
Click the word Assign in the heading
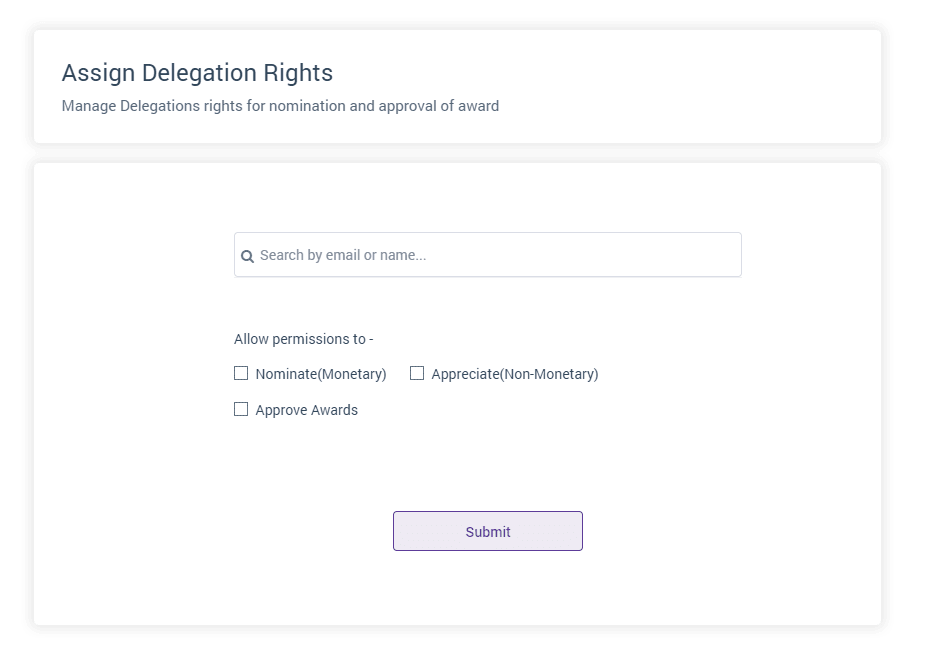coord(98,73)
